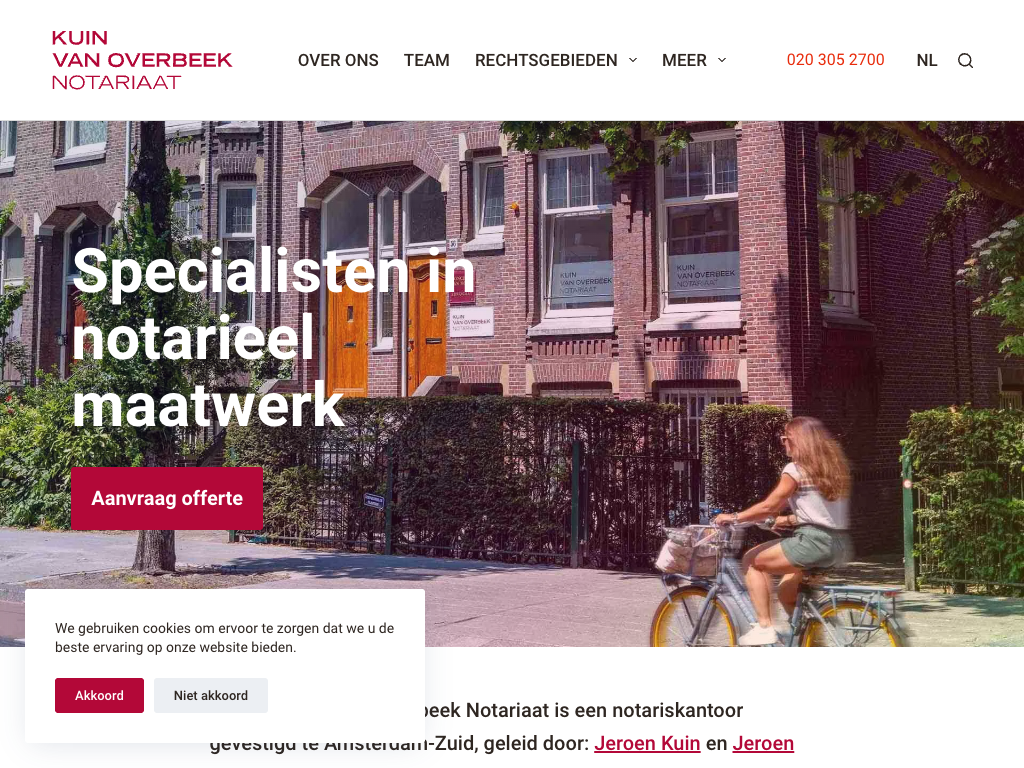Follow the second Jeroen link
1024x768 pixels.
coord(763,743)
